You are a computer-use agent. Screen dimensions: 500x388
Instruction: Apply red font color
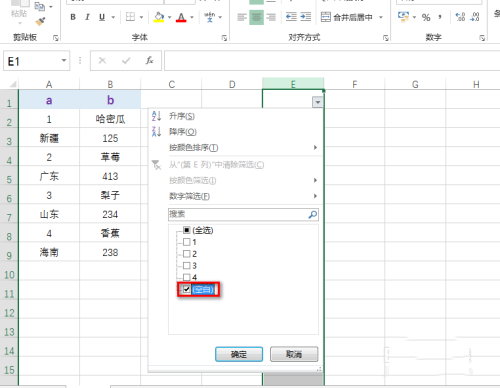point(181,17)
